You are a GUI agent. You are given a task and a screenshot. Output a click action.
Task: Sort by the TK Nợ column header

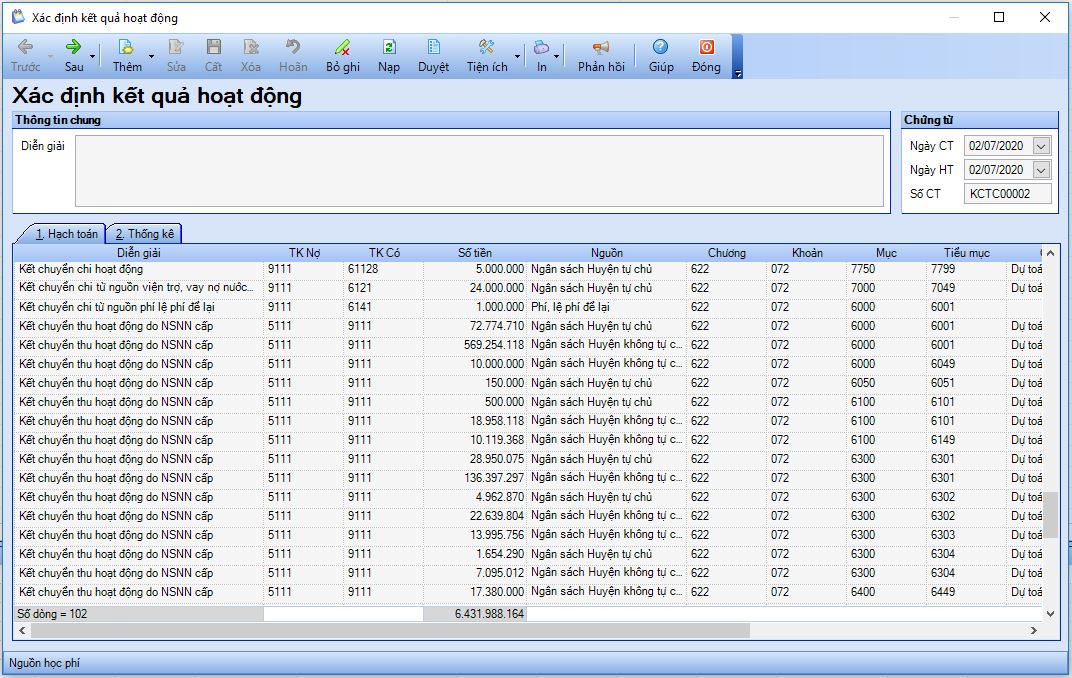coord(304,253)
